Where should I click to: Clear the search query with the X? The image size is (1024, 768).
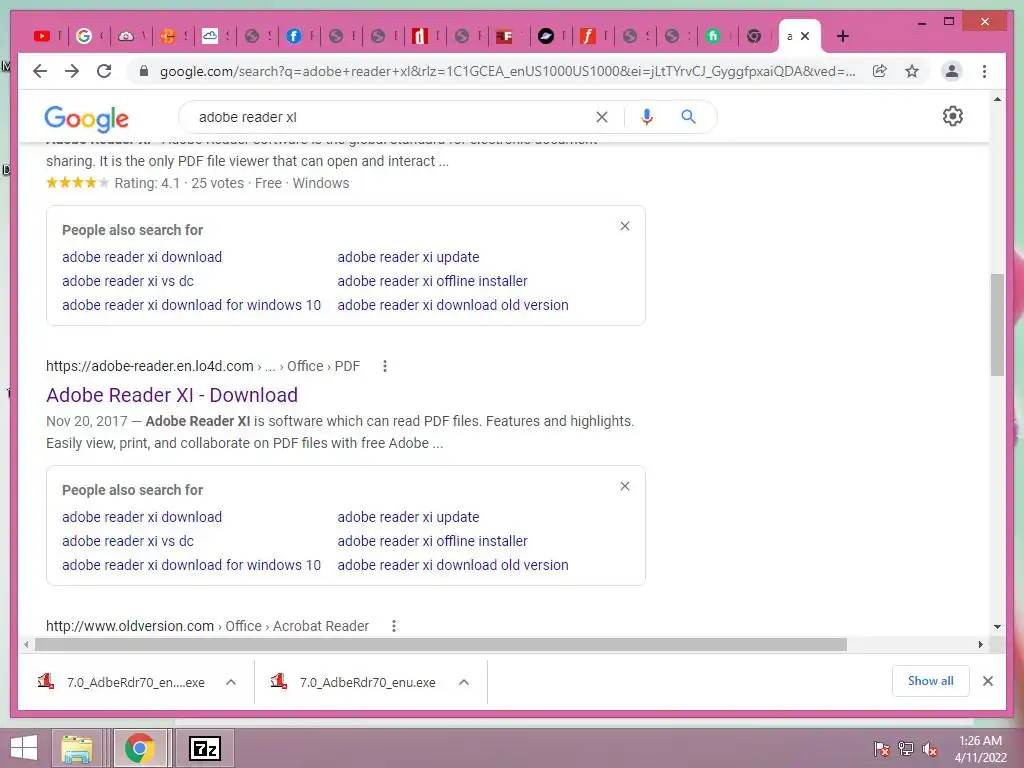pyautogui.click(x=601, y=117)
